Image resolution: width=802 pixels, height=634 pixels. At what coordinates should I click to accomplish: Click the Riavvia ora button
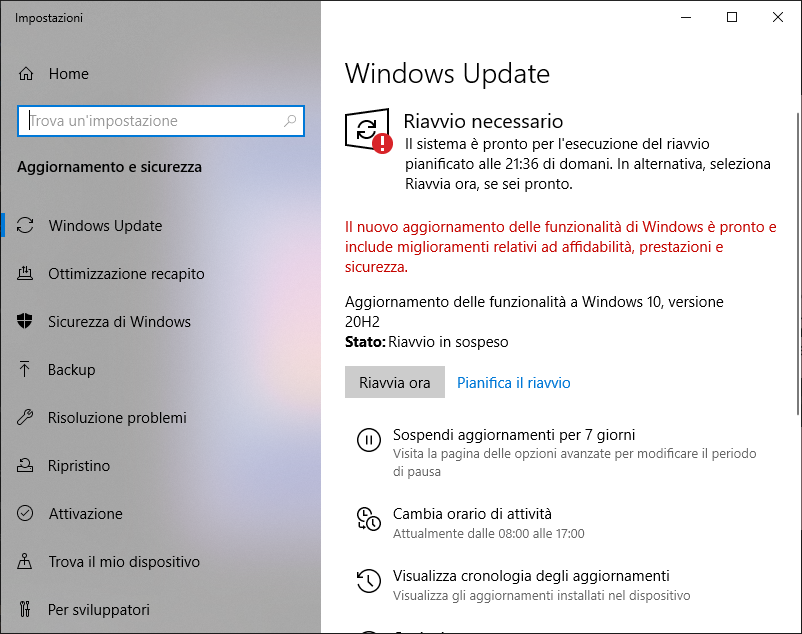tap(395, 382)
